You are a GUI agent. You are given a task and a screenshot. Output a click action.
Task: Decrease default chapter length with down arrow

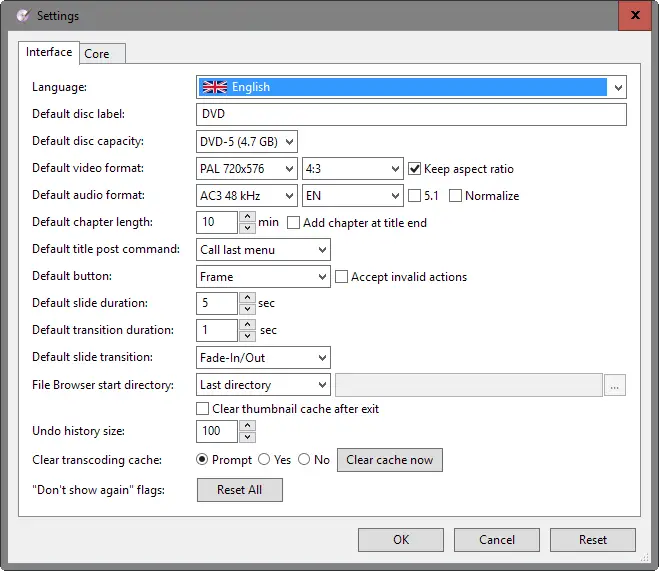pyautogui.click(x=248, y=228)
